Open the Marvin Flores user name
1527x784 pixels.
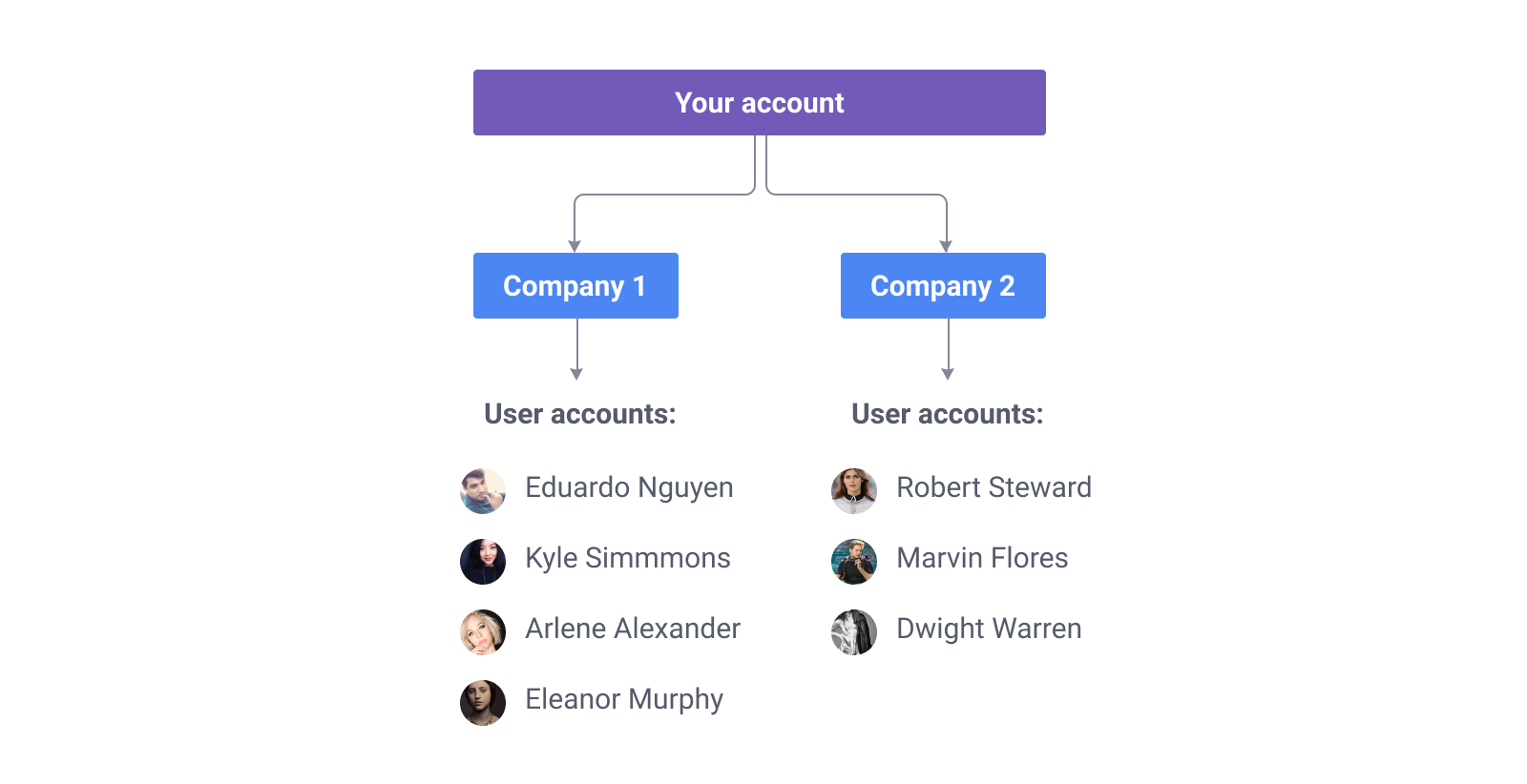[982, 558]
